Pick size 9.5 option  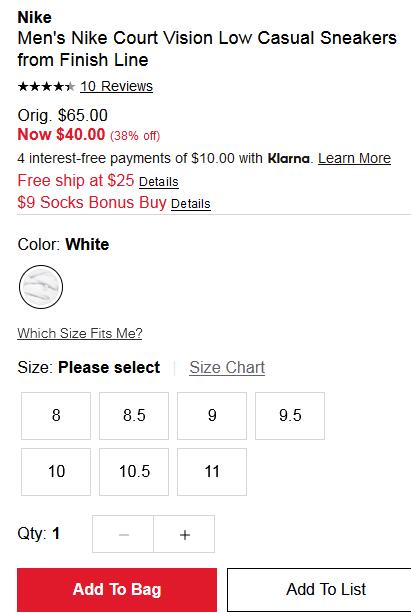tap(290, 416)
